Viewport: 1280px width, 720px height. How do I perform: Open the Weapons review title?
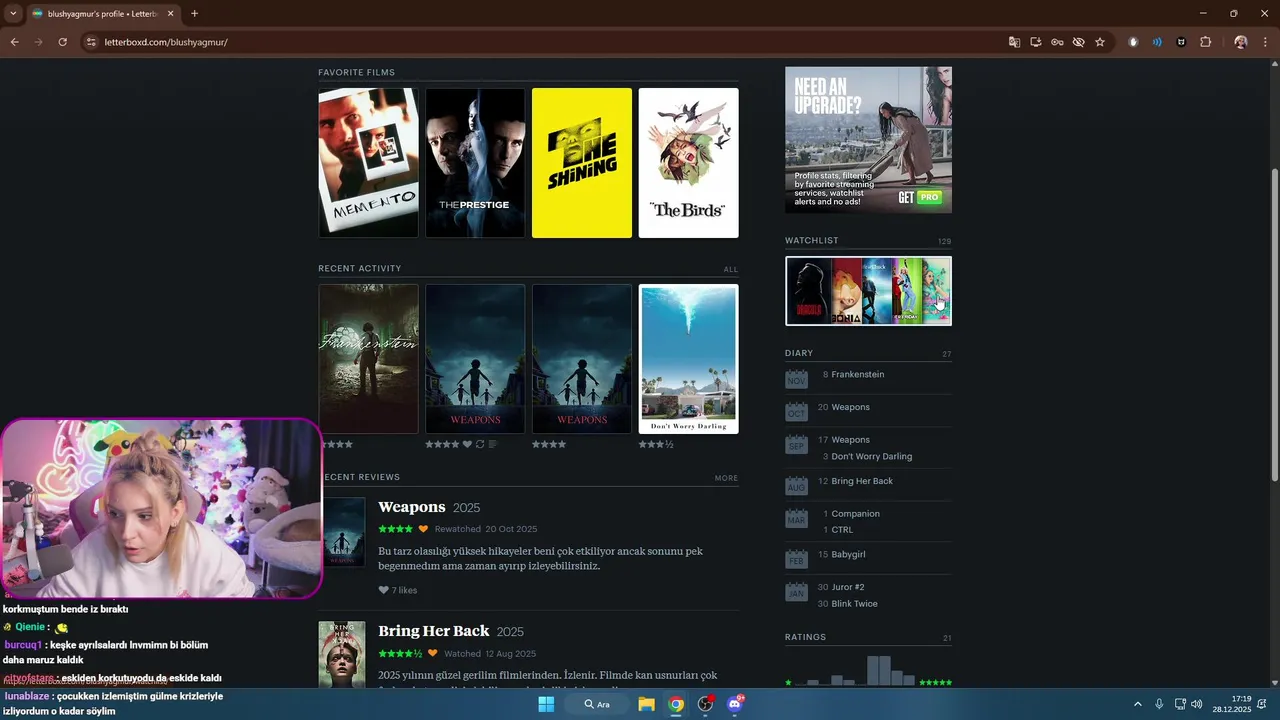pos(411,507)
